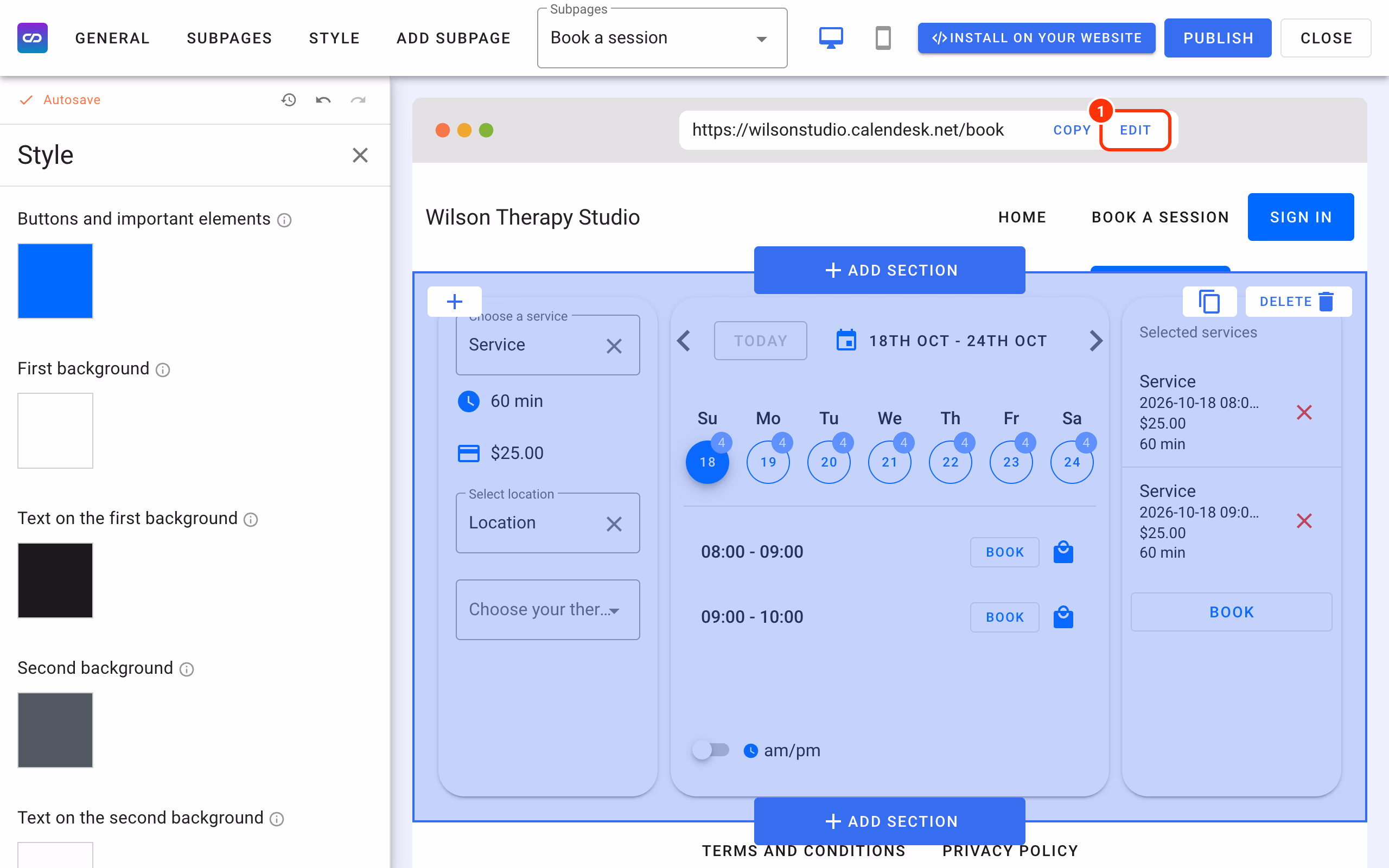1389x868 pixels.
Task: Remove the 08:0... selected service
Action: click(x=1304, y=412)
